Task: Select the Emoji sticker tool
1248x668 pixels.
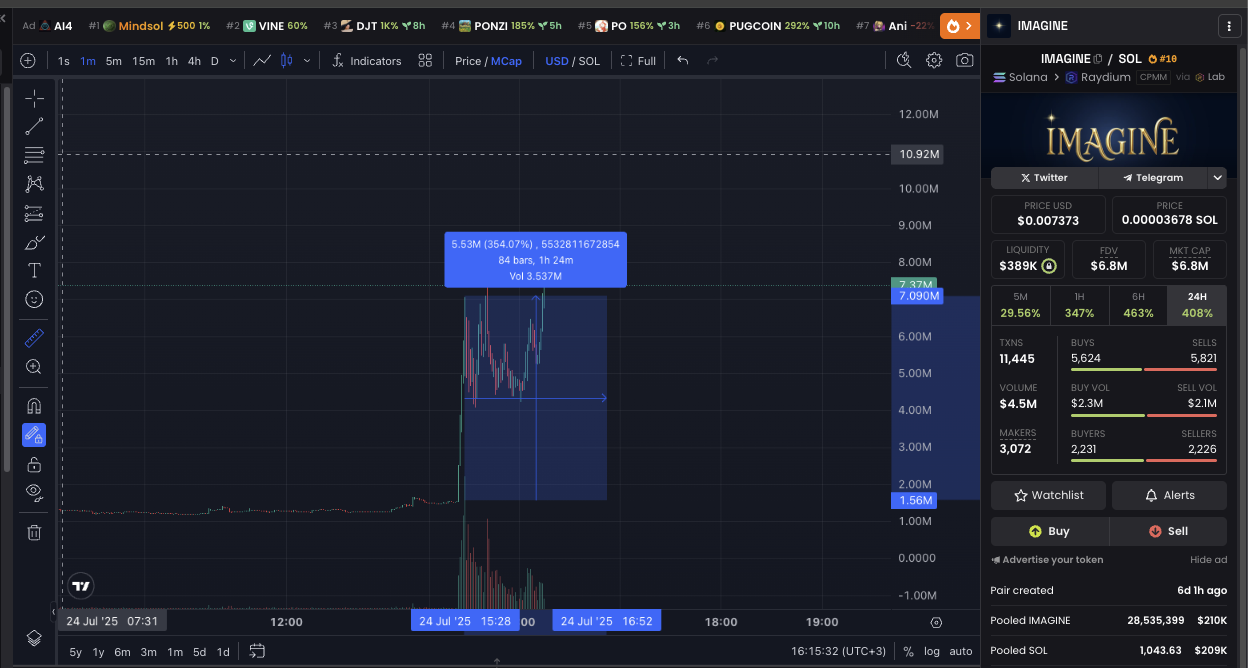Action: pyautogui.click(x=34, y=299)
